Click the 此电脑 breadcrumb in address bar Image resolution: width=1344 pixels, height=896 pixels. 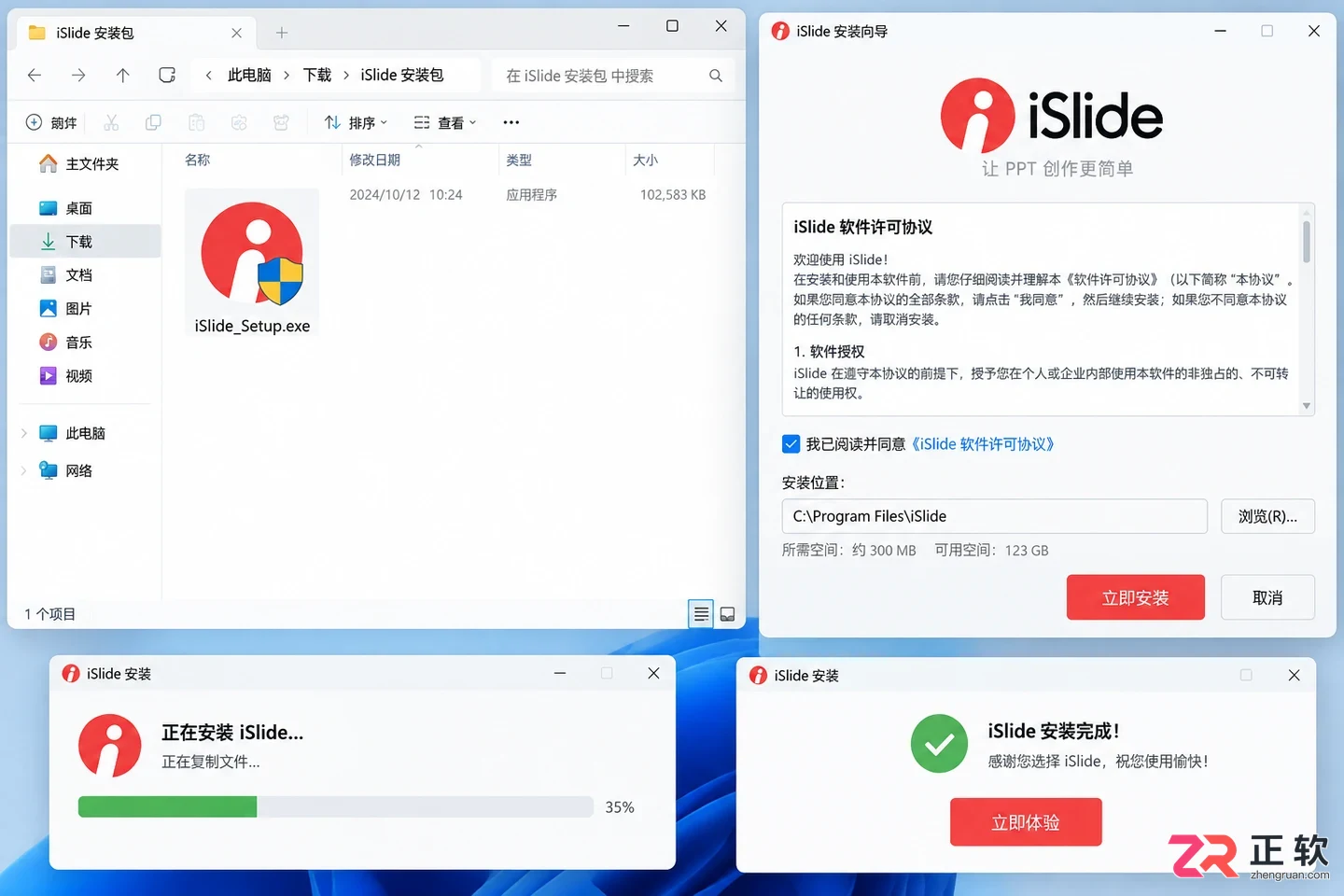[249, 76]
